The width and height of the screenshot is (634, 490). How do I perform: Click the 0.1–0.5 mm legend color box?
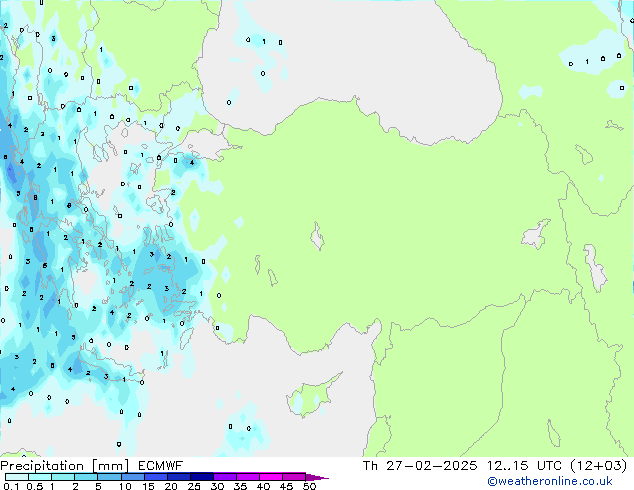(17, 477)
